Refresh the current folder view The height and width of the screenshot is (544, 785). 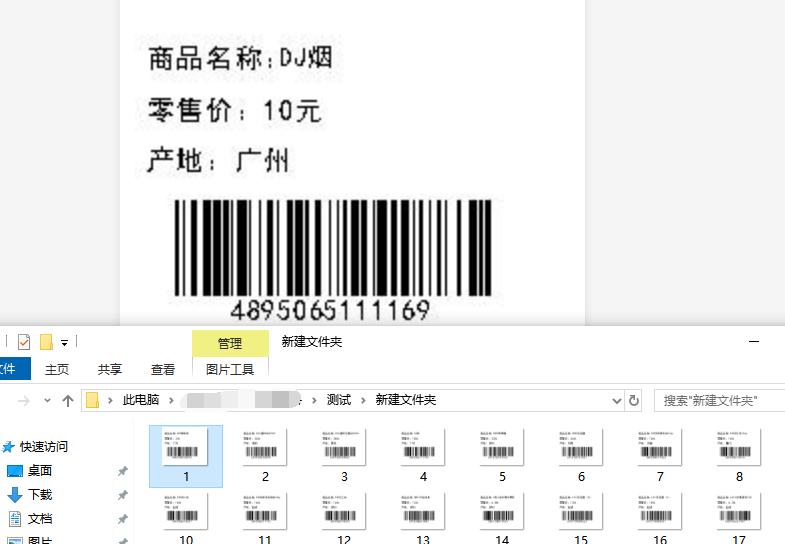[x=634, y=400]
